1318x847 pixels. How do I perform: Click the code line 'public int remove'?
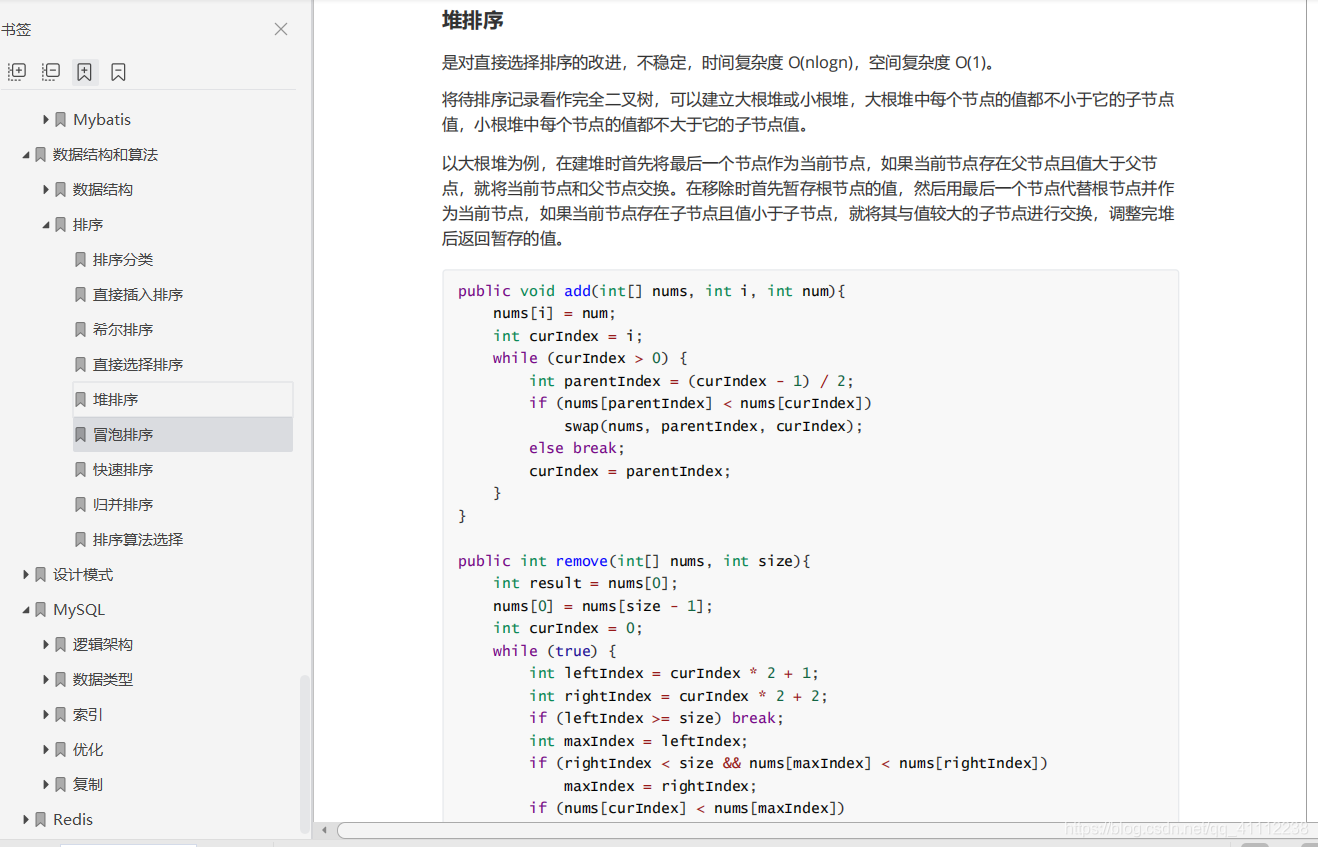point(634,560)
